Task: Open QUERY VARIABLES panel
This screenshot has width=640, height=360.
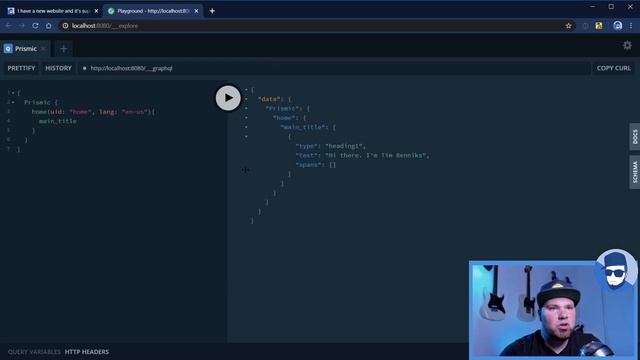Action: point(34,352)
